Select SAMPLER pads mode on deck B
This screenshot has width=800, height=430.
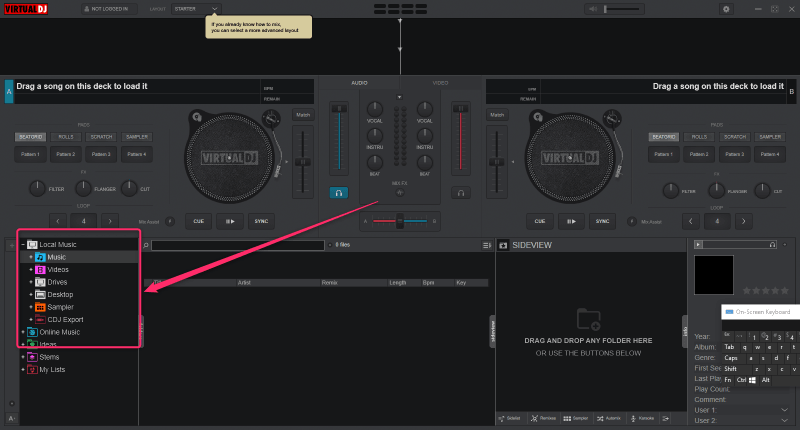tap(770, 137)
